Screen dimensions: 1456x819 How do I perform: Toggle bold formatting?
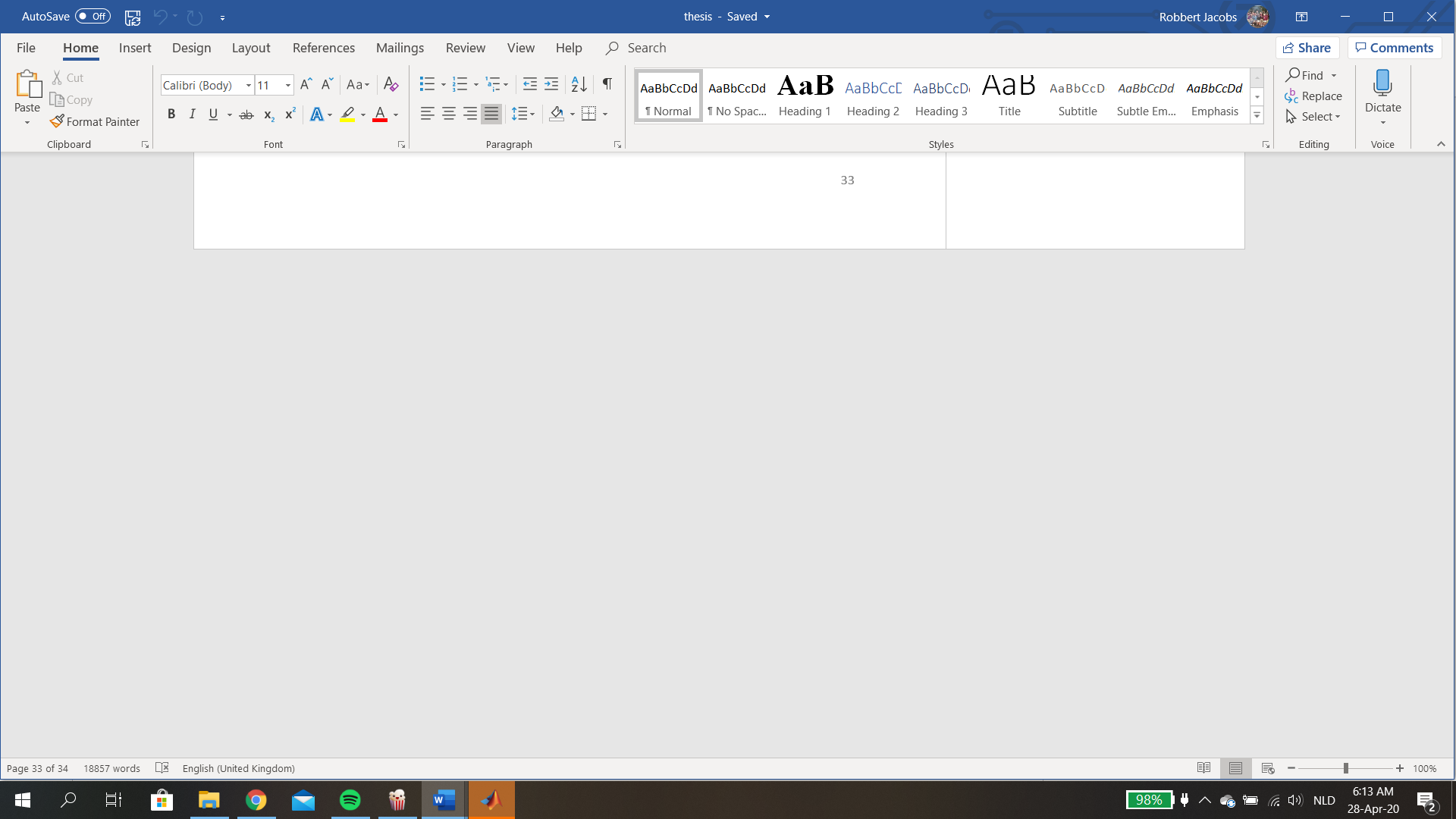[x=171, y=115]
